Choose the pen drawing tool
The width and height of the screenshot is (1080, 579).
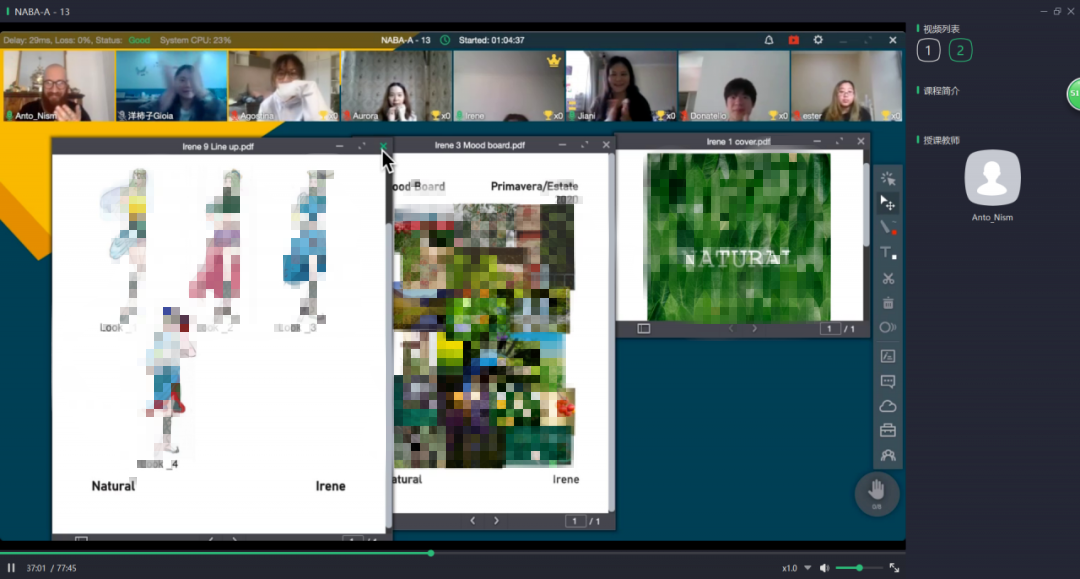[x=888, y=227]
